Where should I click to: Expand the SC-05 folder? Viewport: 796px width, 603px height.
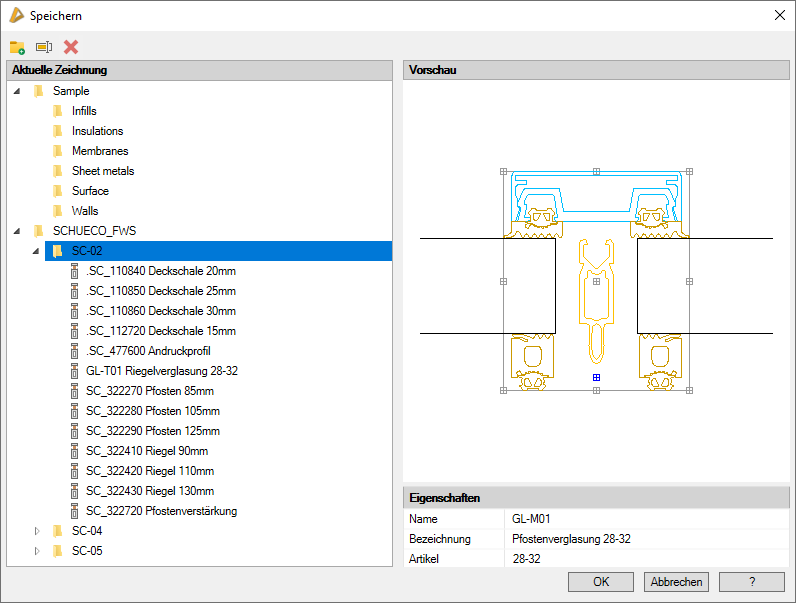[37, 551]
